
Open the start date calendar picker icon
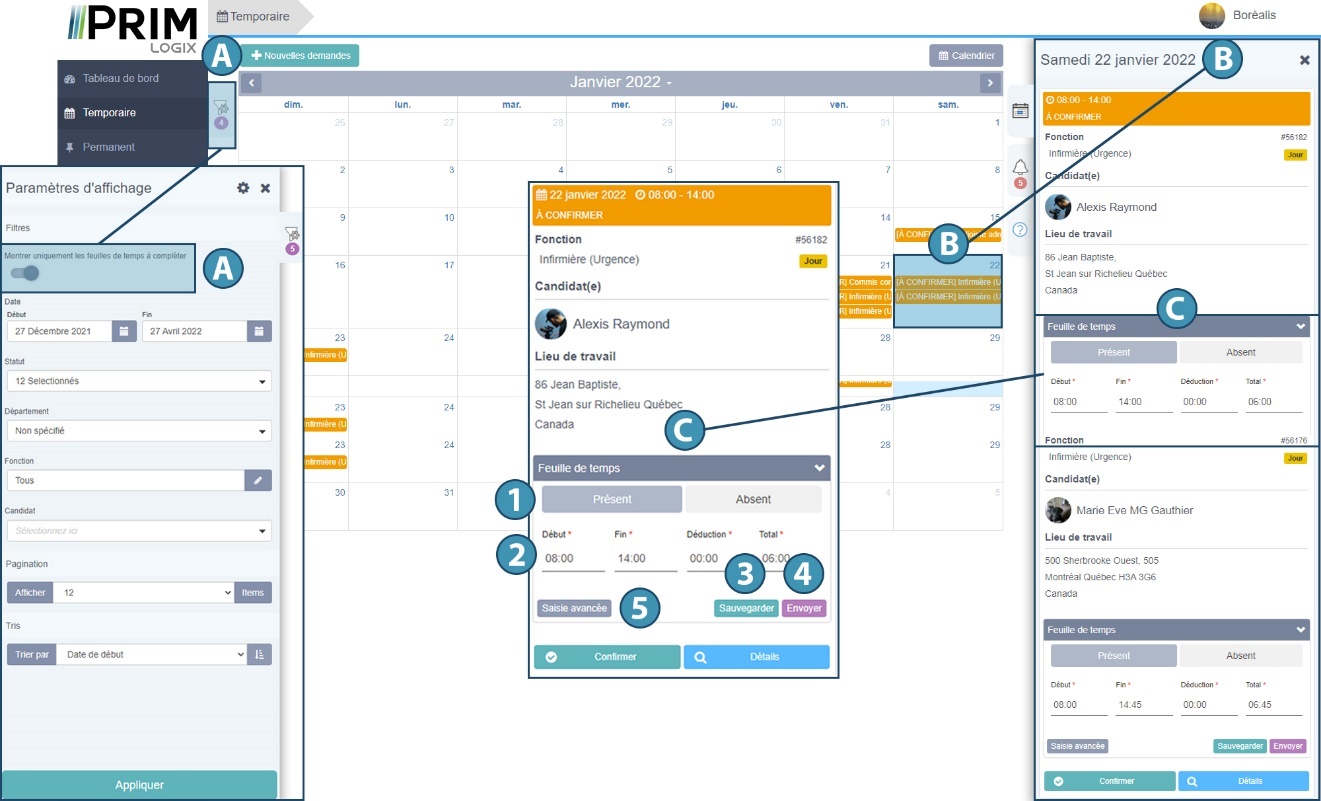(124, 331)
